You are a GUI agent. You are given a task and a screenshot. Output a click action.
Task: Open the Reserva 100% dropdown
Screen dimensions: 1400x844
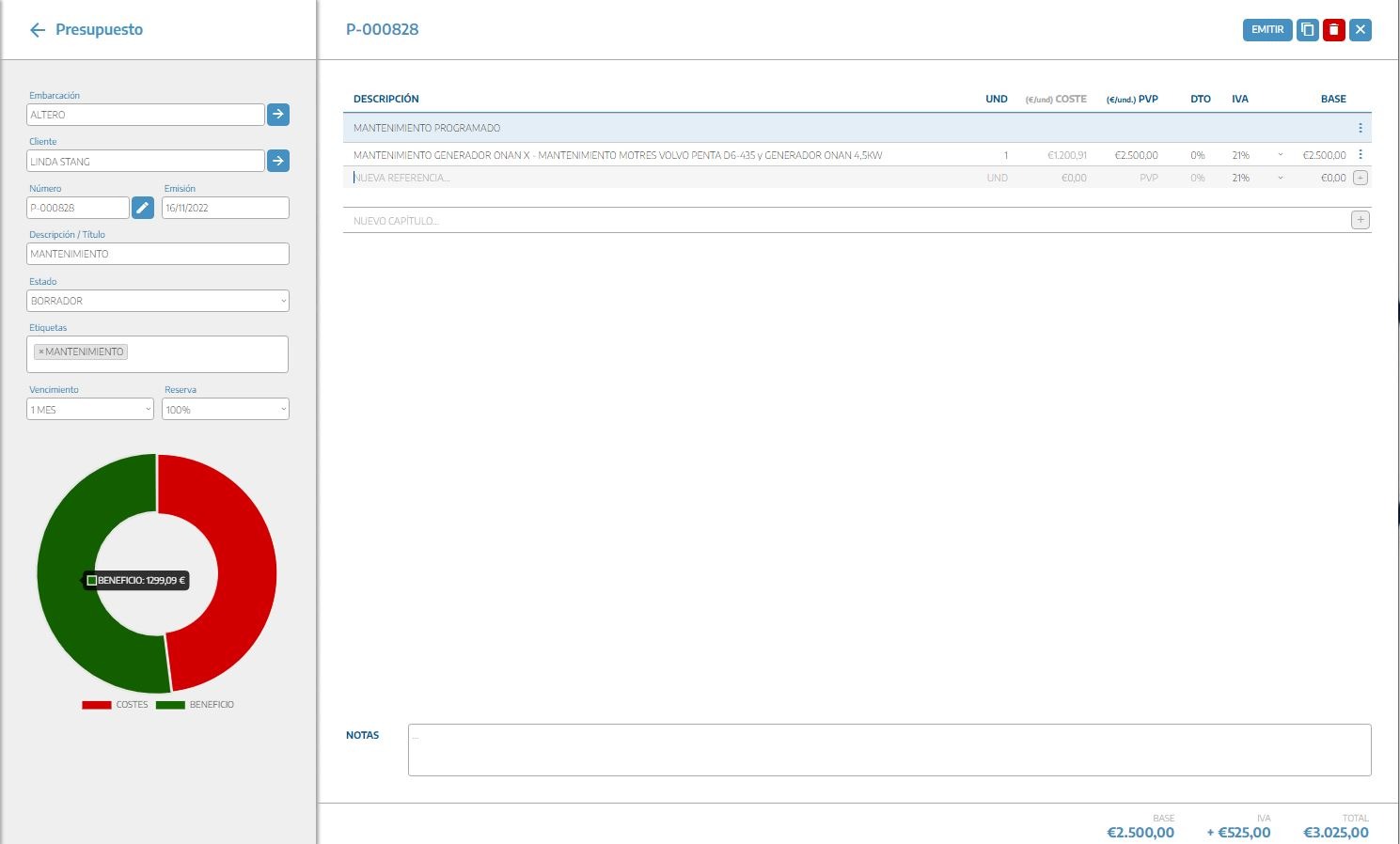[225, 410]
